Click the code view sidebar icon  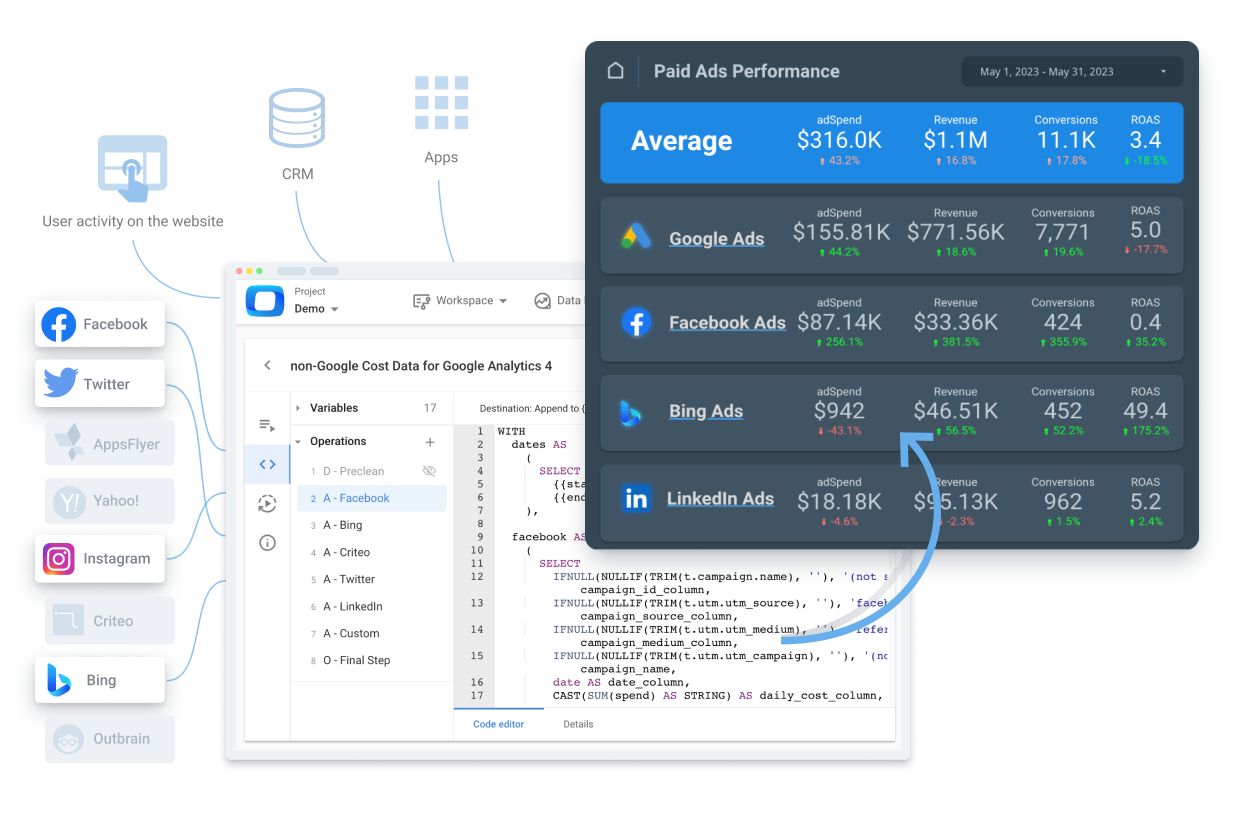[267, 464]
